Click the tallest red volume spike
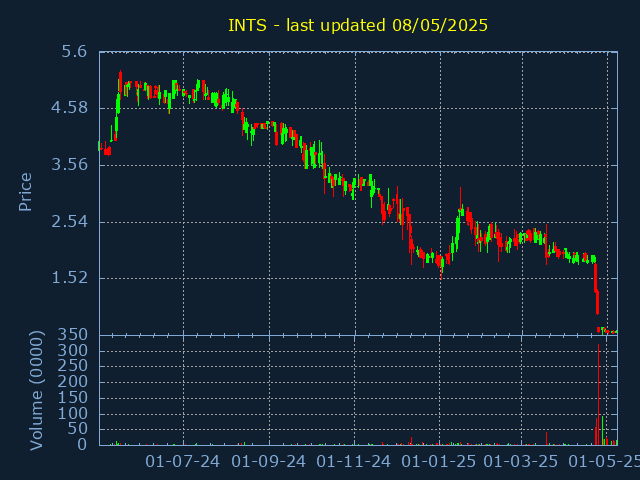640x480 pixels. (598, 394)
